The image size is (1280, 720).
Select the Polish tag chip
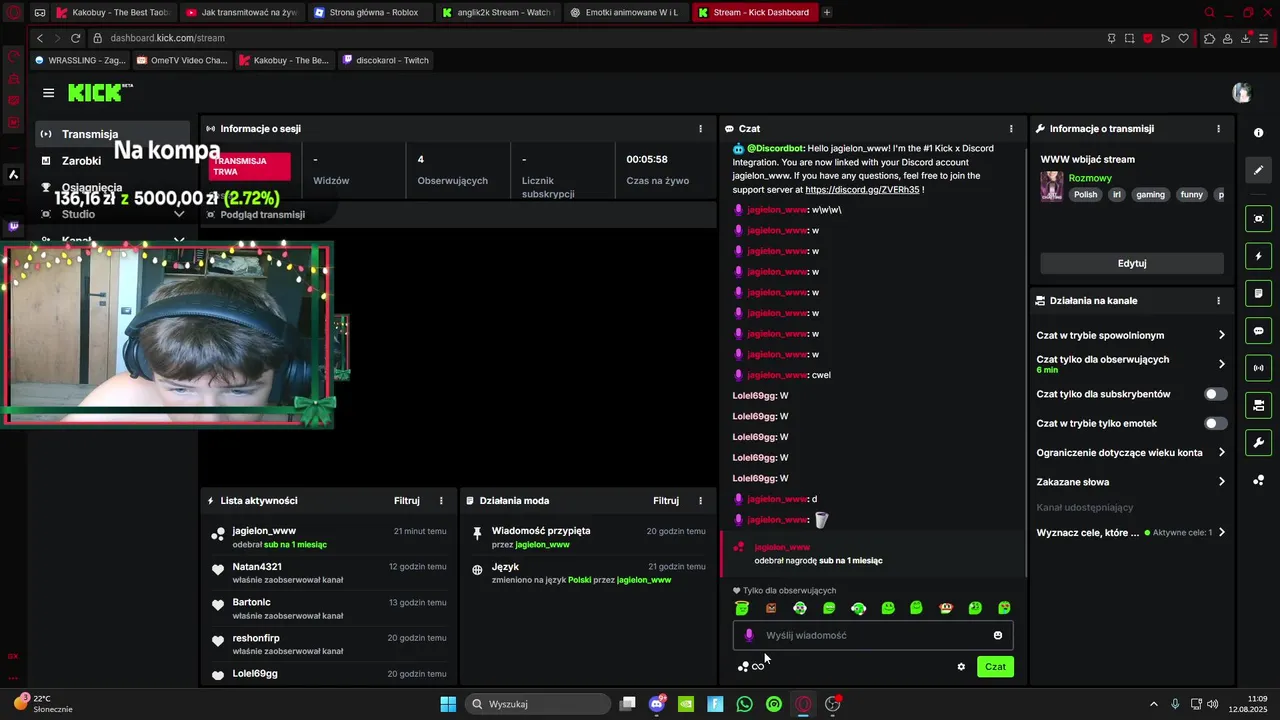(x=1085, y=195)
